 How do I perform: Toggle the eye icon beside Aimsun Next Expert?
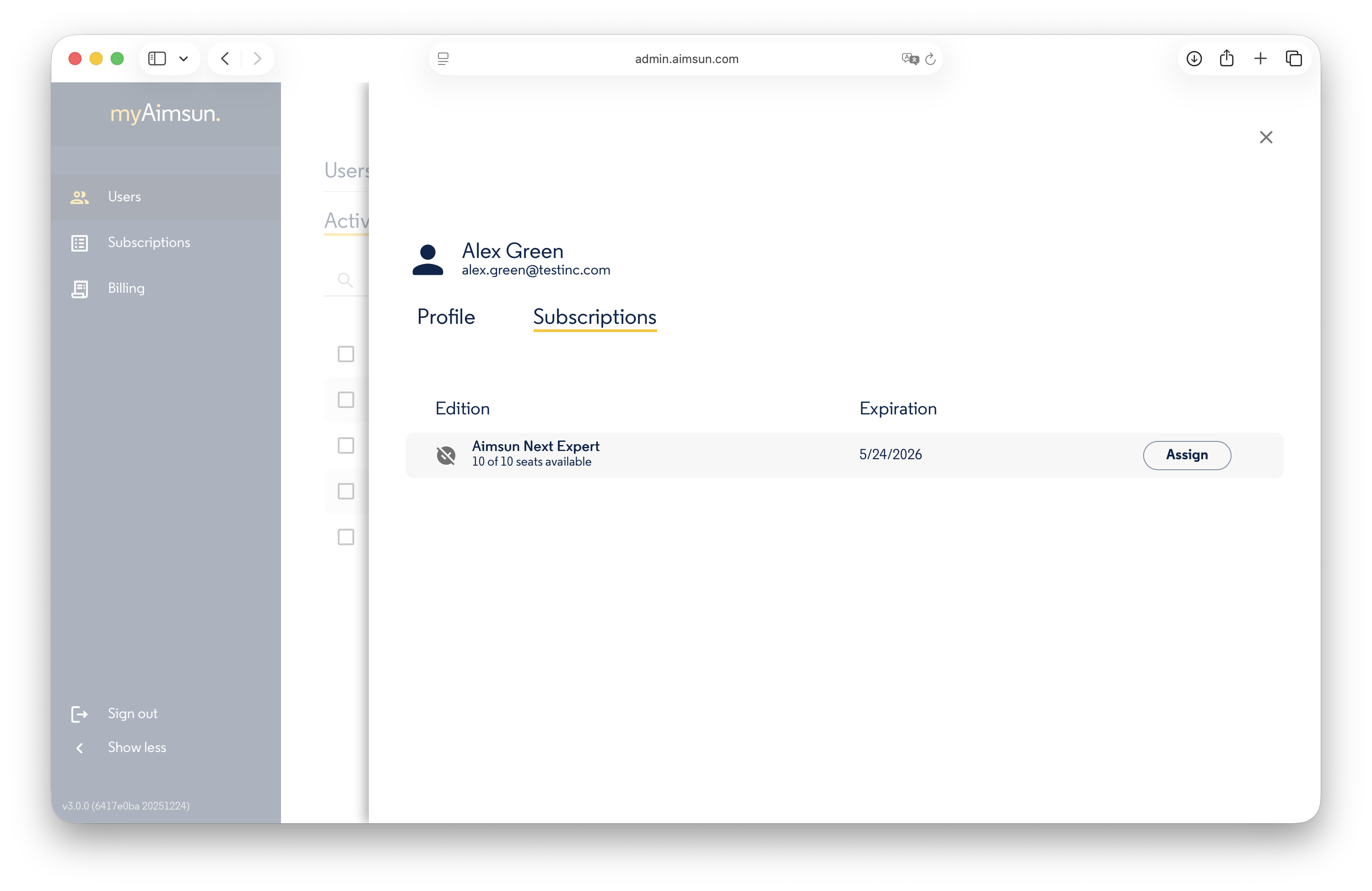(x=446, y=455)
